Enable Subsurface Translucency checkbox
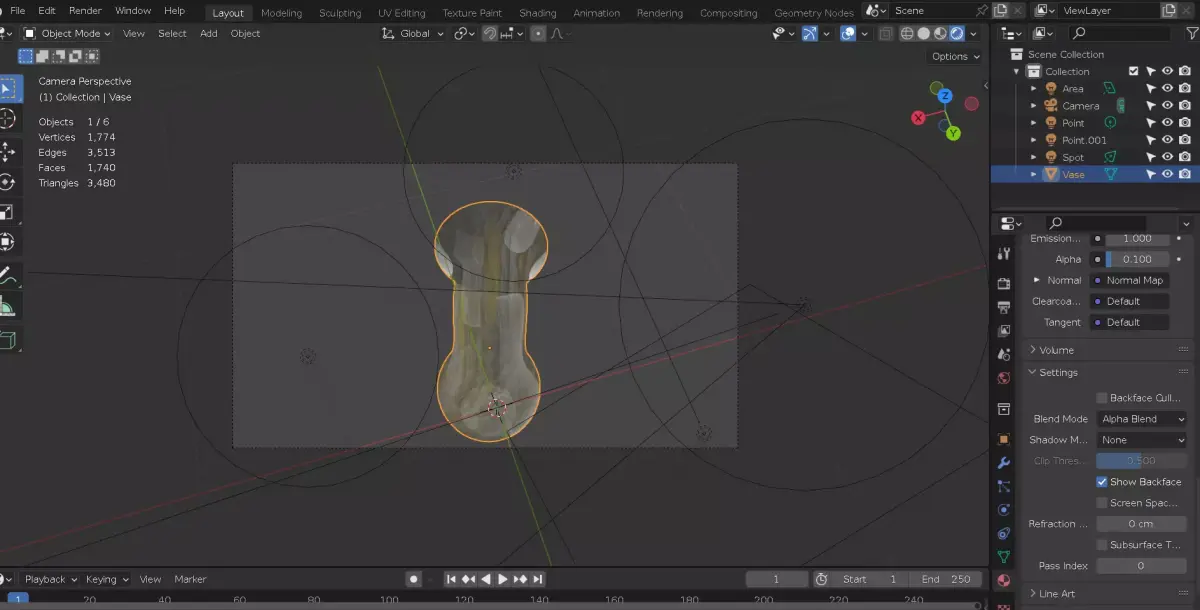1200x610 pixels. tap(1102, 545)
